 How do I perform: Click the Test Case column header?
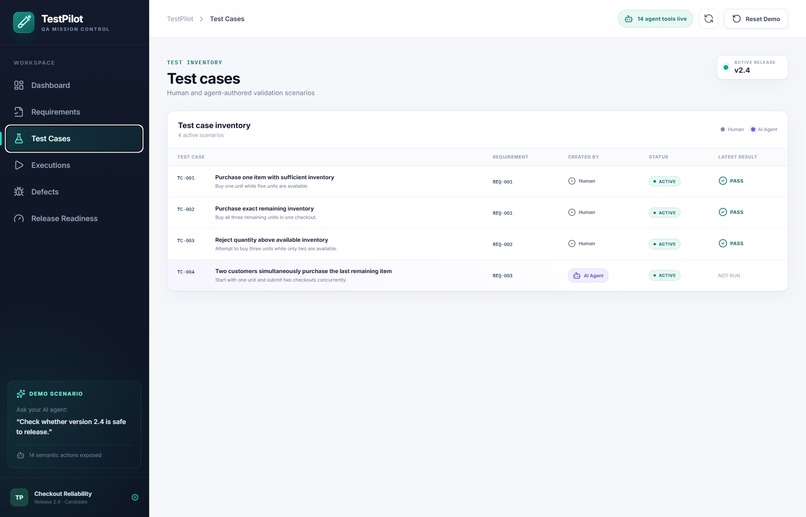tap(191, 157)
